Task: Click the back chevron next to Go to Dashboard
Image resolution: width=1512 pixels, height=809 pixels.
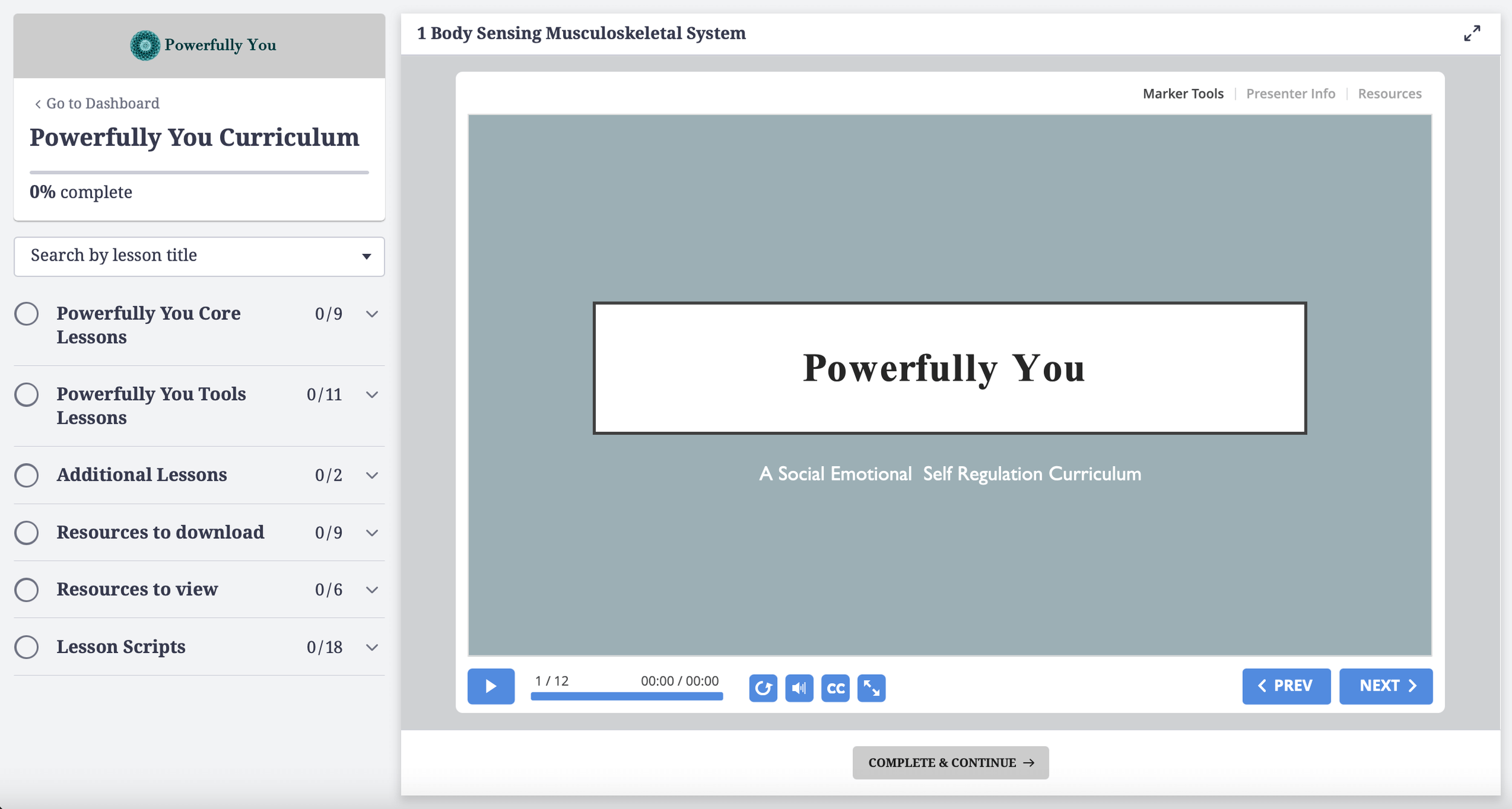Action: pyautogui.click(x=38, y=103)
